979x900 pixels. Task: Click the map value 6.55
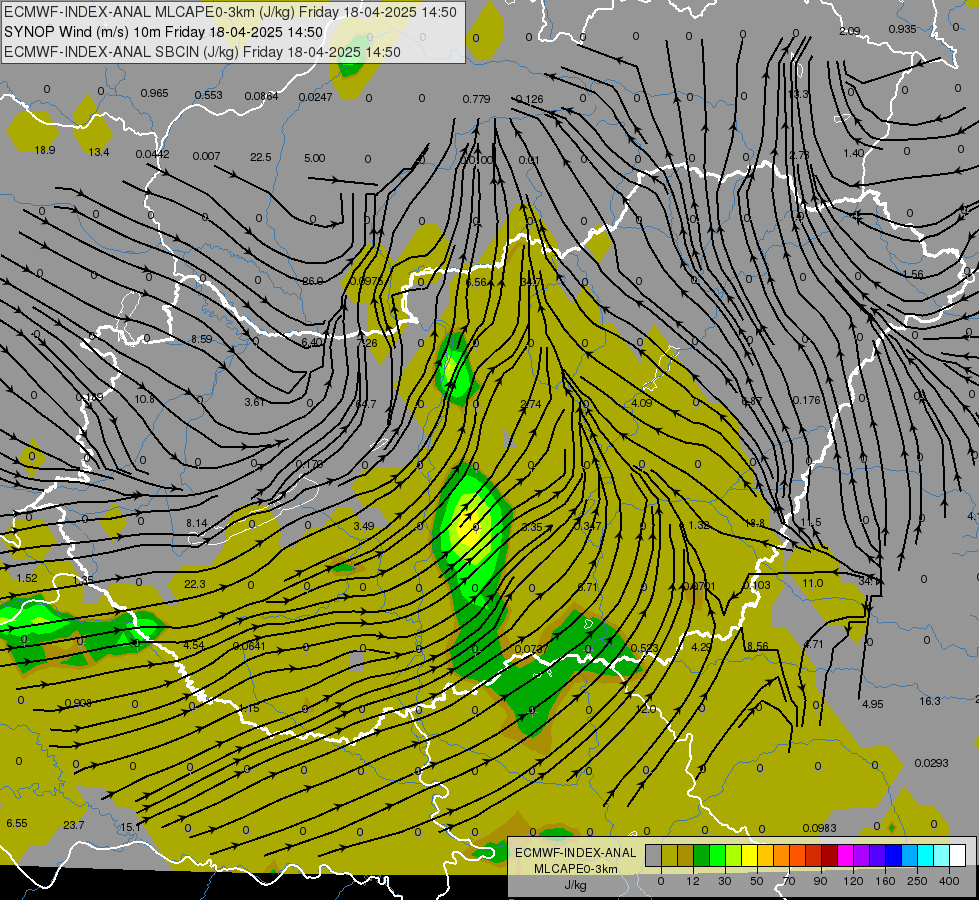[x=17, y=823]
